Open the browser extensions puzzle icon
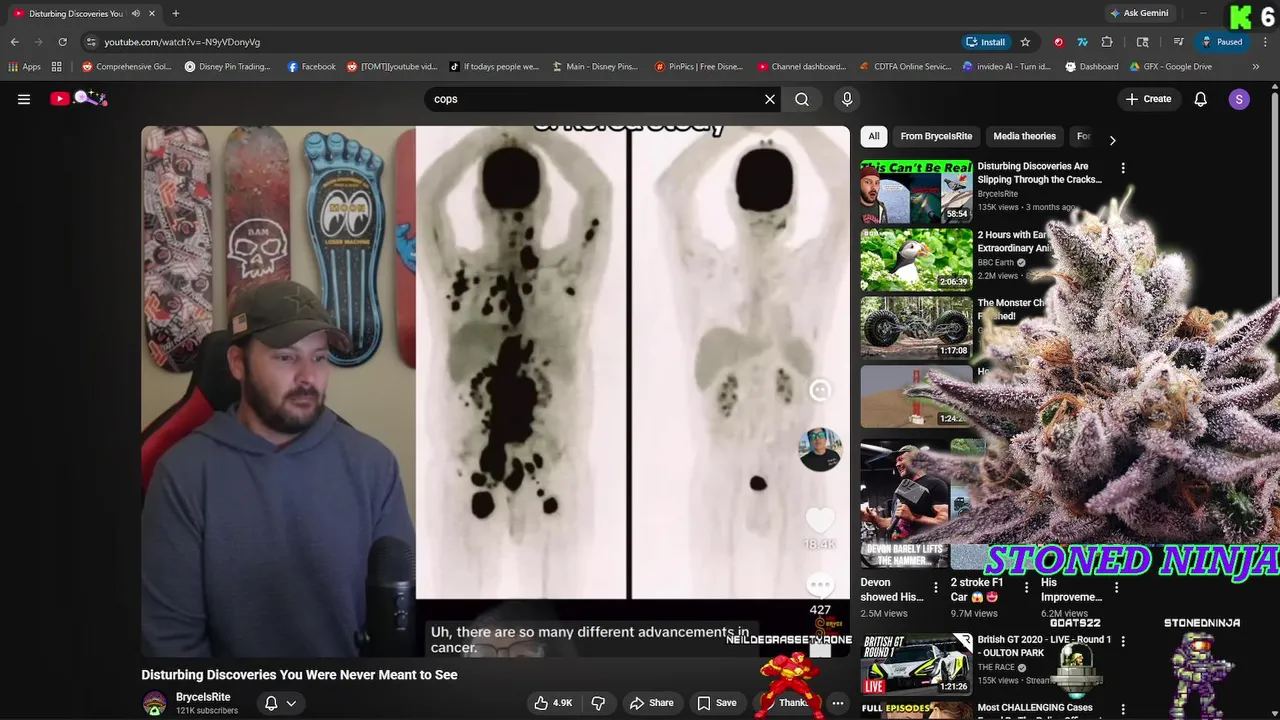 (1107, 42)
